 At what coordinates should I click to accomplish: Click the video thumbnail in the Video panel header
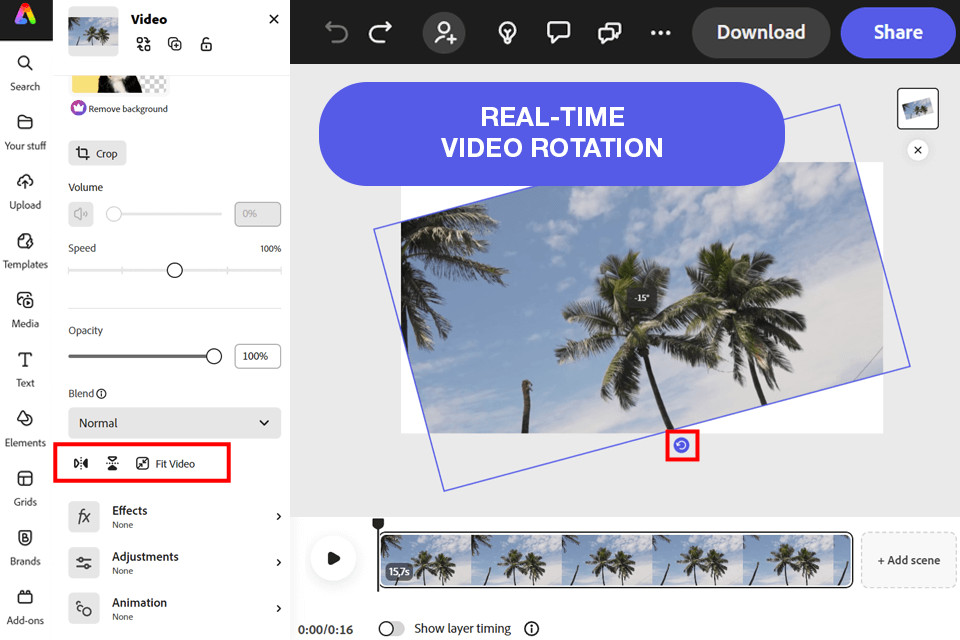[x=93, y=31]
